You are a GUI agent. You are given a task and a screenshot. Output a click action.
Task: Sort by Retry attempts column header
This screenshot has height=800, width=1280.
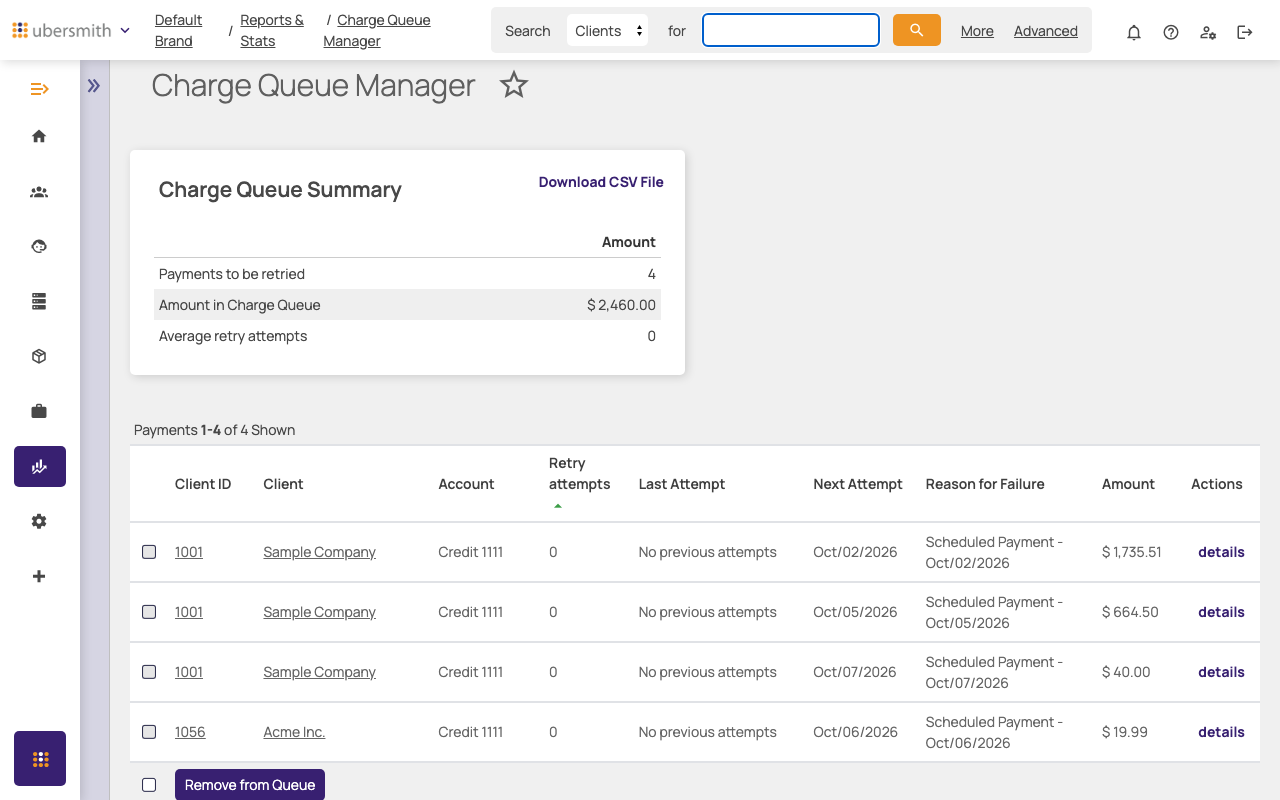pyautogui.click(x=579, y=474)
